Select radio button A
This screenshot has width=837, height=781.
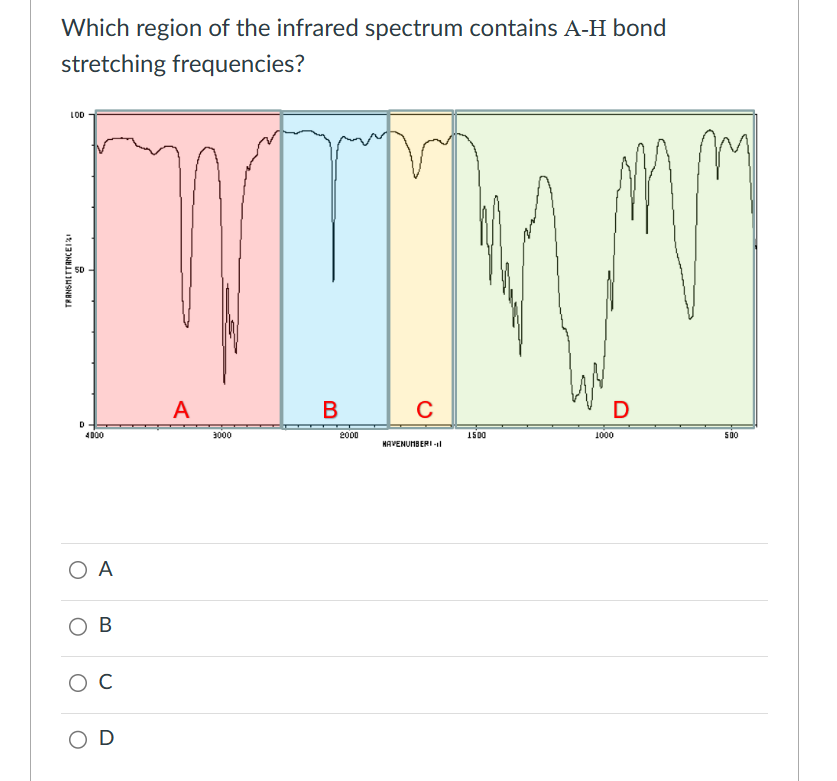[x=76, y=570]
